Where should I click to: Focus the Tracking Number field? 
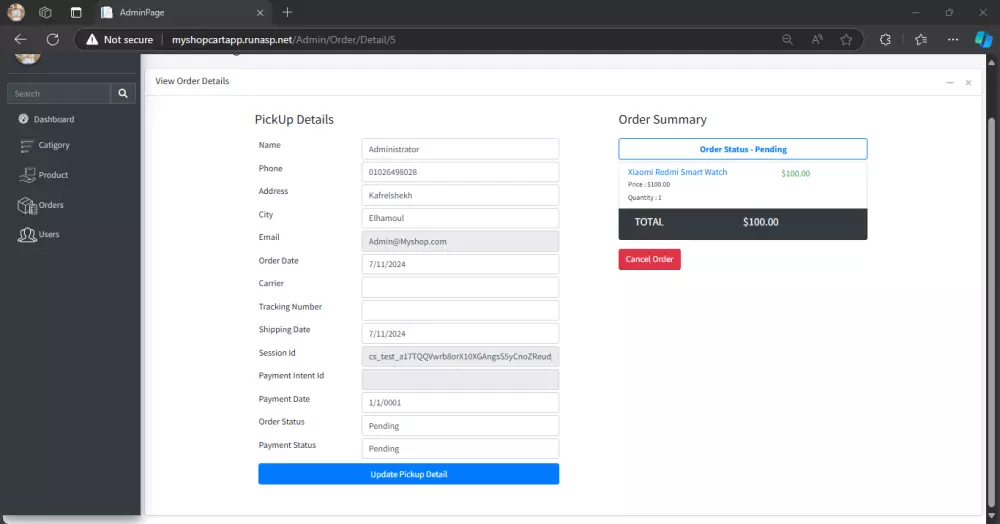[460, 310]
